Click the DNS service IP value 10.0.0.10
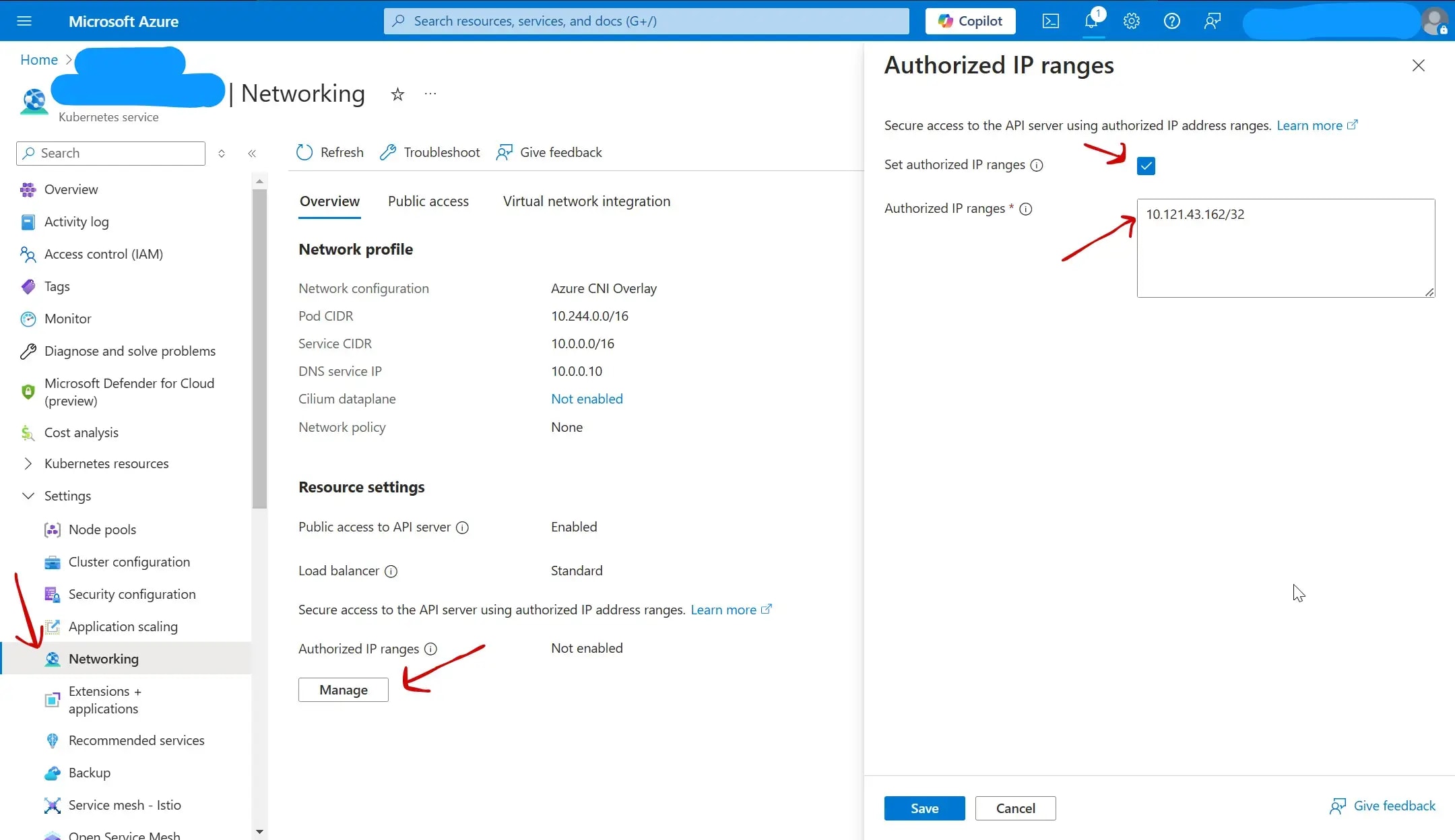Image resolution: width=1455 pixels, height=840 pixels. click(577, 371)
